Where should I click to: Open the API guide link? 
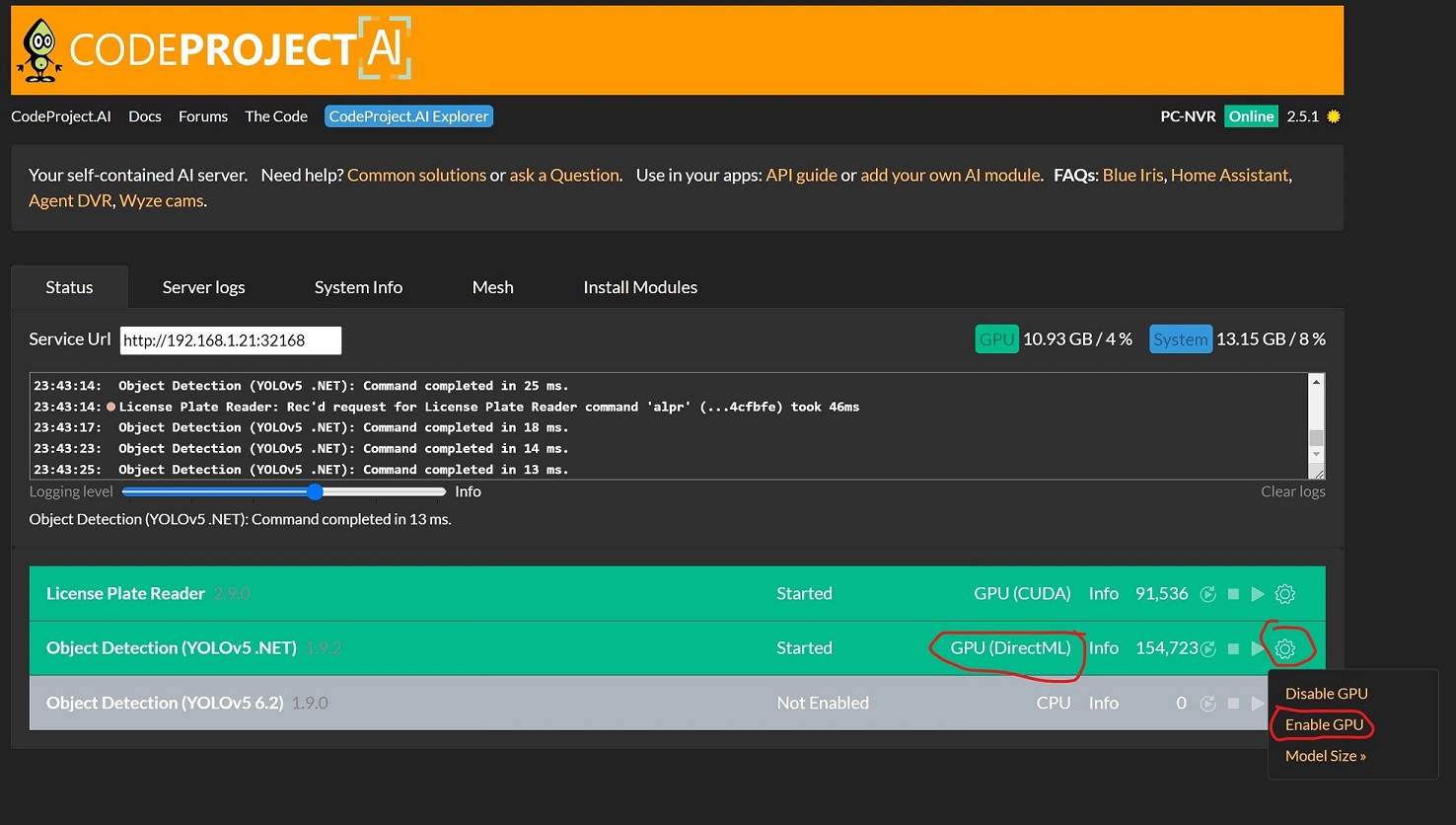click(x=801, y=175)
